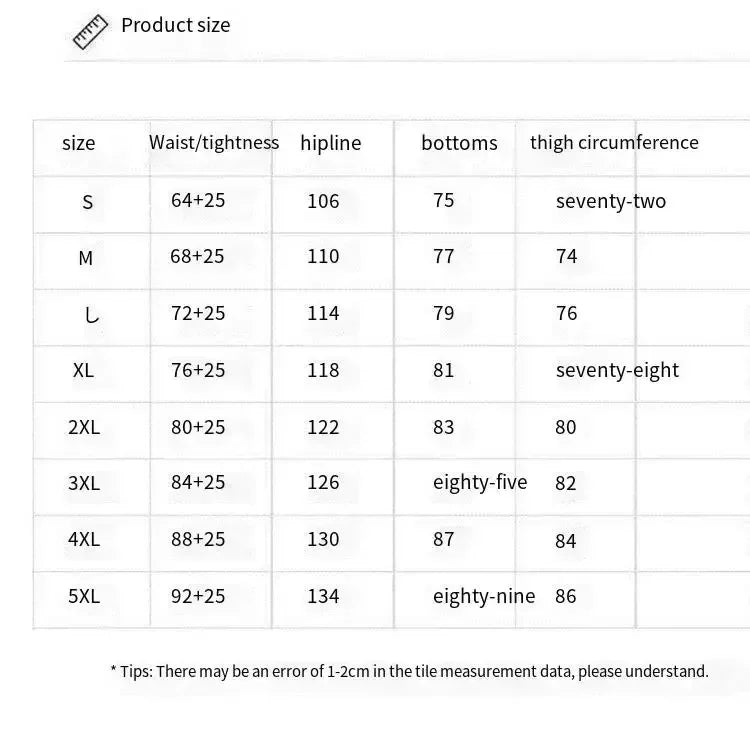Click the ruler icon beside Product size
Image resolution: width=750 pixels, height=738 pixels.
click(x=90, y=32)
